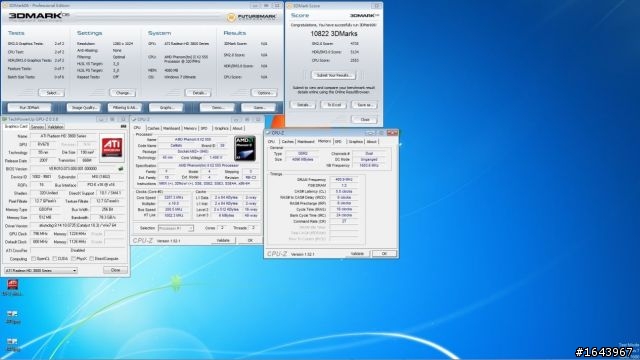Toggle the CUDA computing checkbox
640x360 pixels.
tap(55, 259)
